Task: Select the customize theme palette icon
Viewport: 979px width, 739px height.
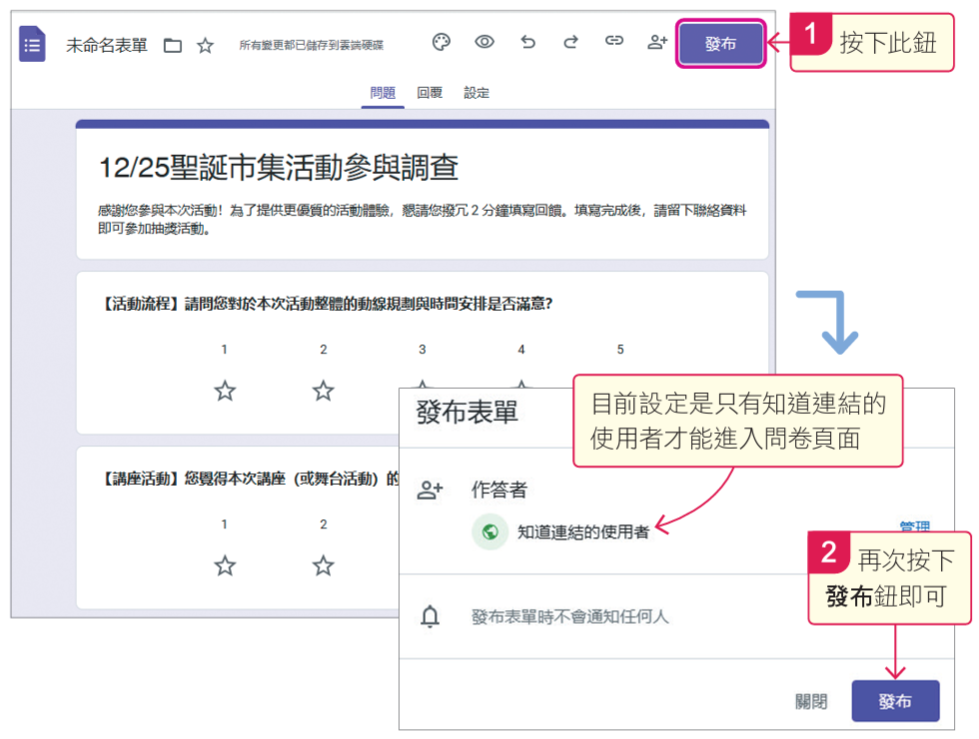Action: click(440, 43)
